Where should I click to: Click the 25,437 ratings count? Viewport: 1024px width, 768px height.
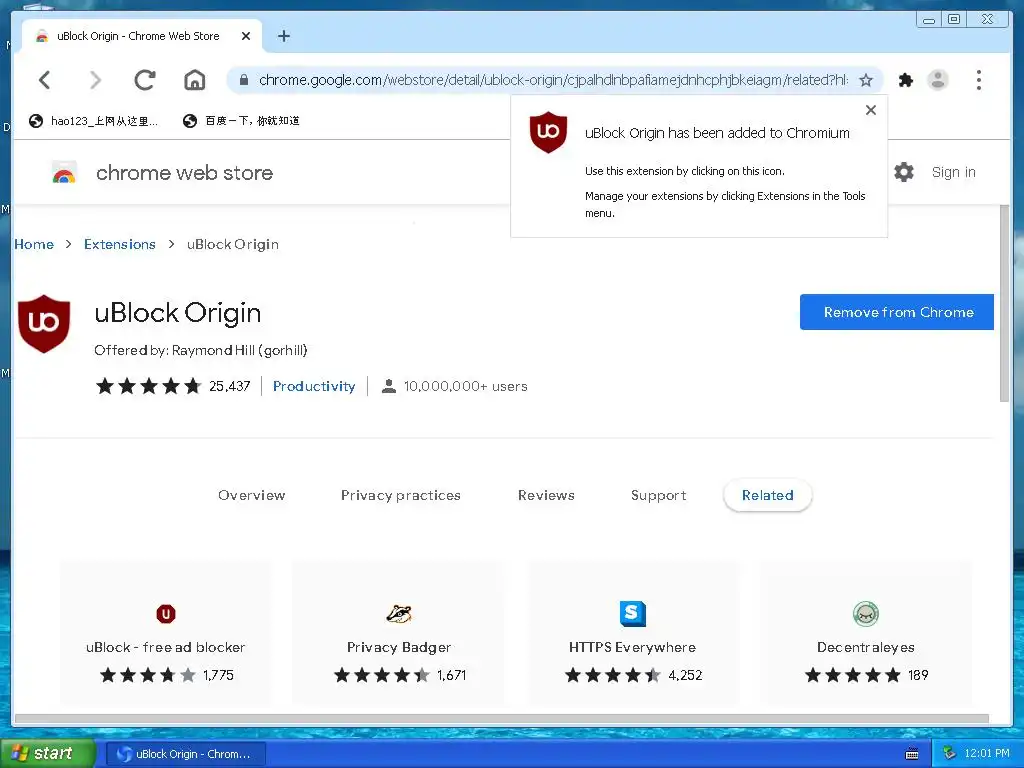(230, 386)
